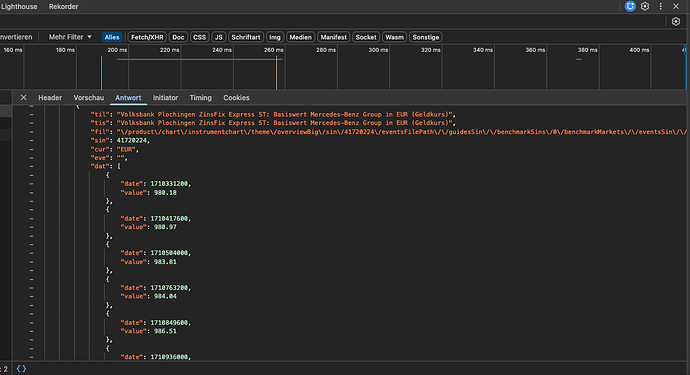Open the Header tab
690x375 pixels.
50,98
